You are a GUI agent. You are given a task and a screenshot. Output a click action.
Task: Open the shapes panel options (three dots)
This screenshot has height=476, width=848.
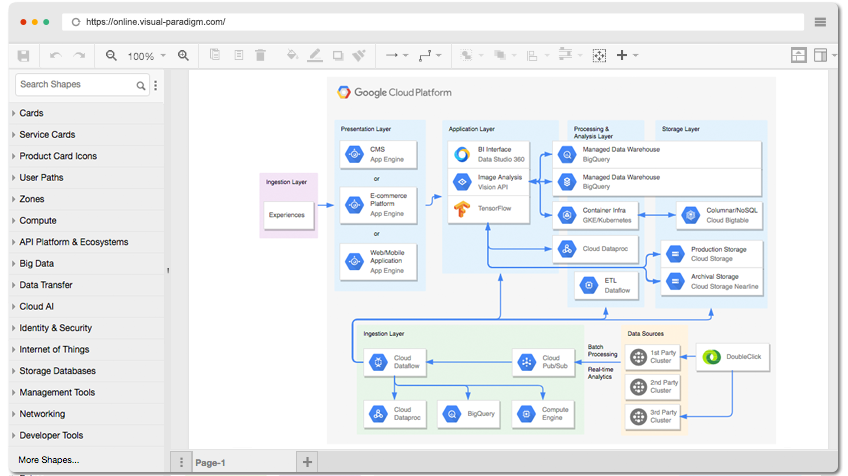coord(156,85)
